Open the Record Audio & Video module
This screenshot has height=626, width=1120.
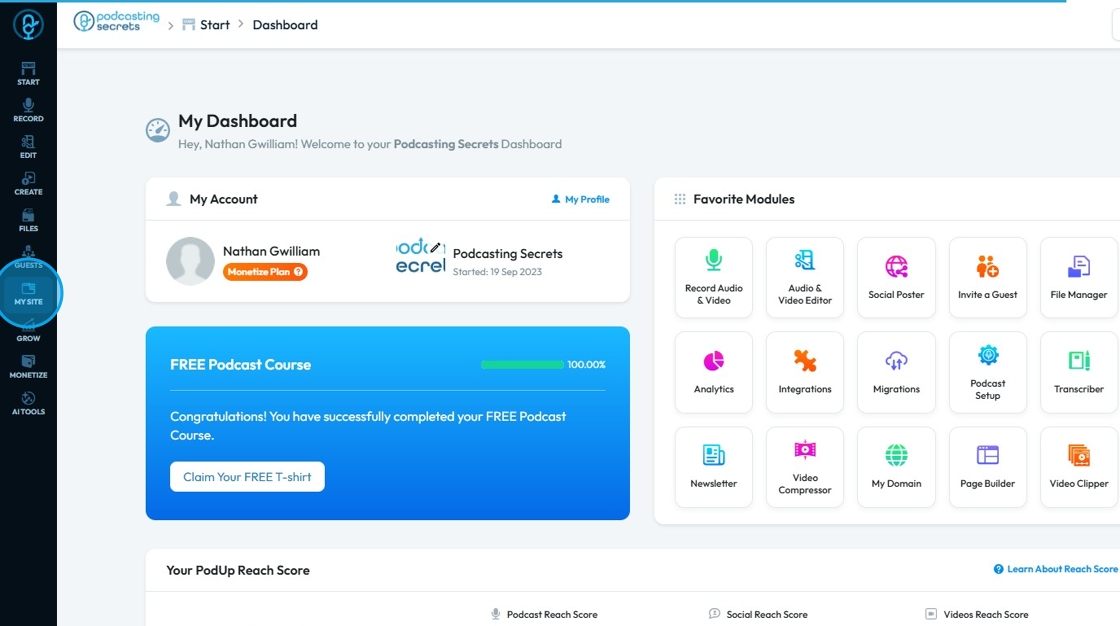click(x=714, y=277)
